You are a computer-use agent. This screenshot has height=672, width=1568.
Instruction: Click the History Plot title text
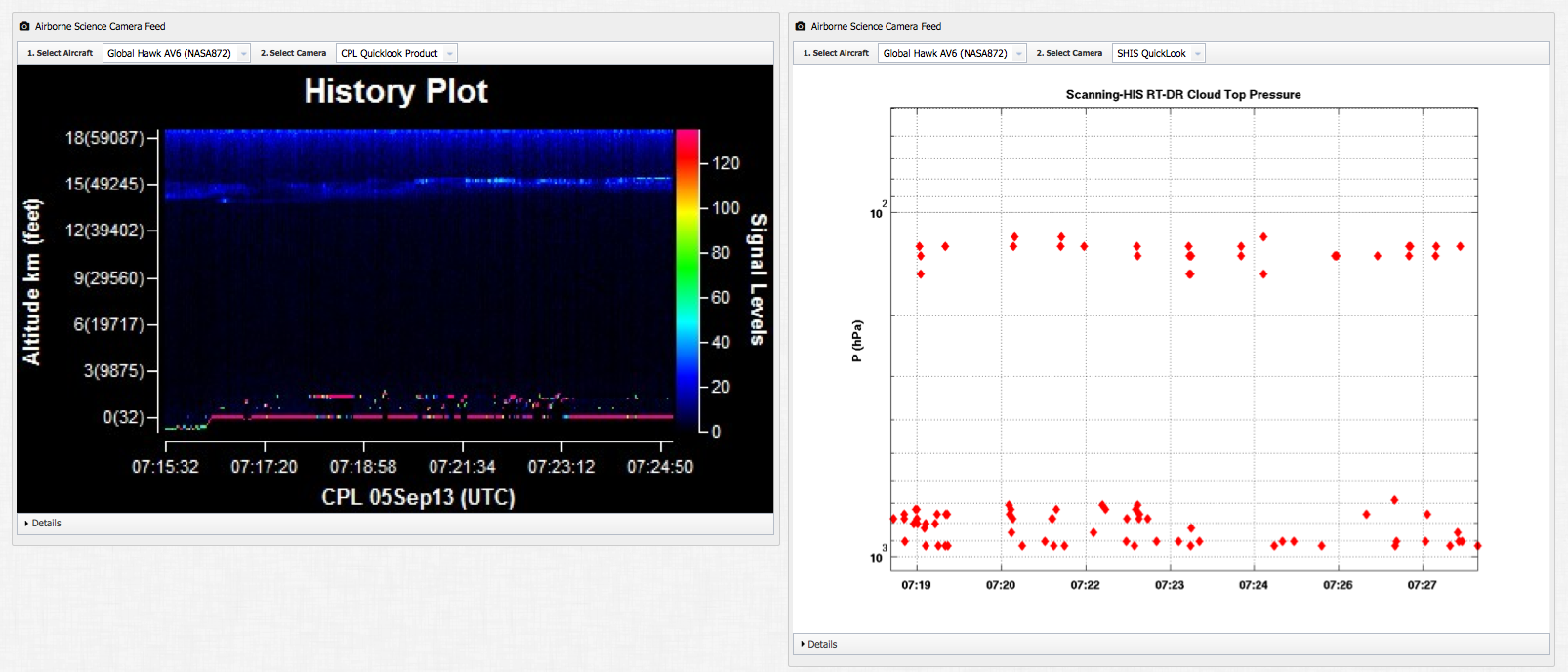(395, 91)
